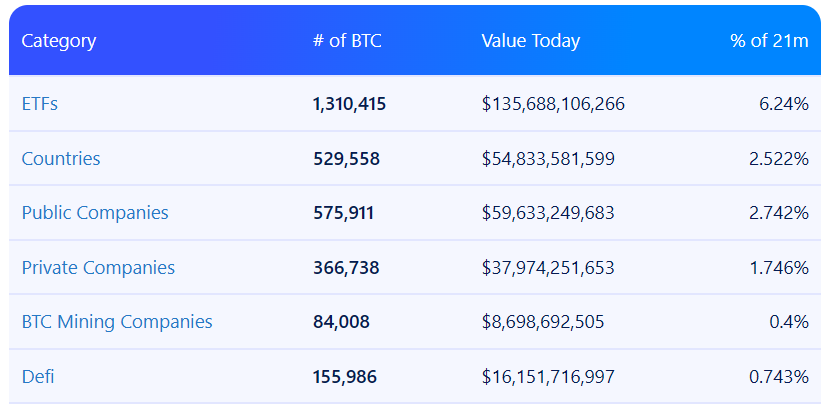Select the Defi category link
Screen dimensions: 834x407
(x=38, y=377)
